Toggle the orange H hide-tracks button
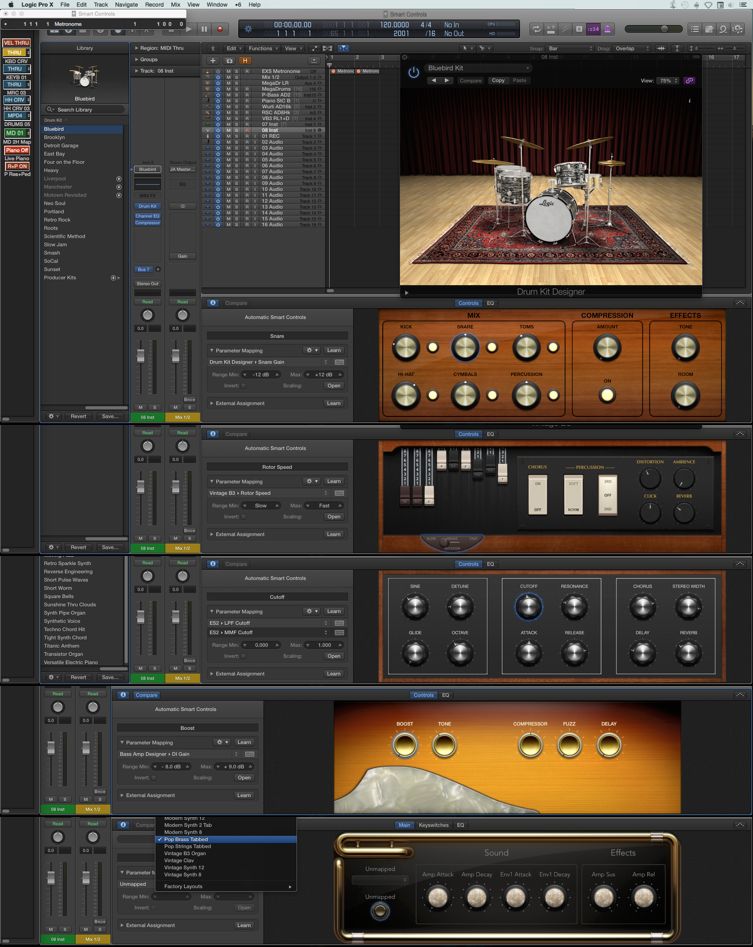The image size is (753, 947). [x=245, y=60]
